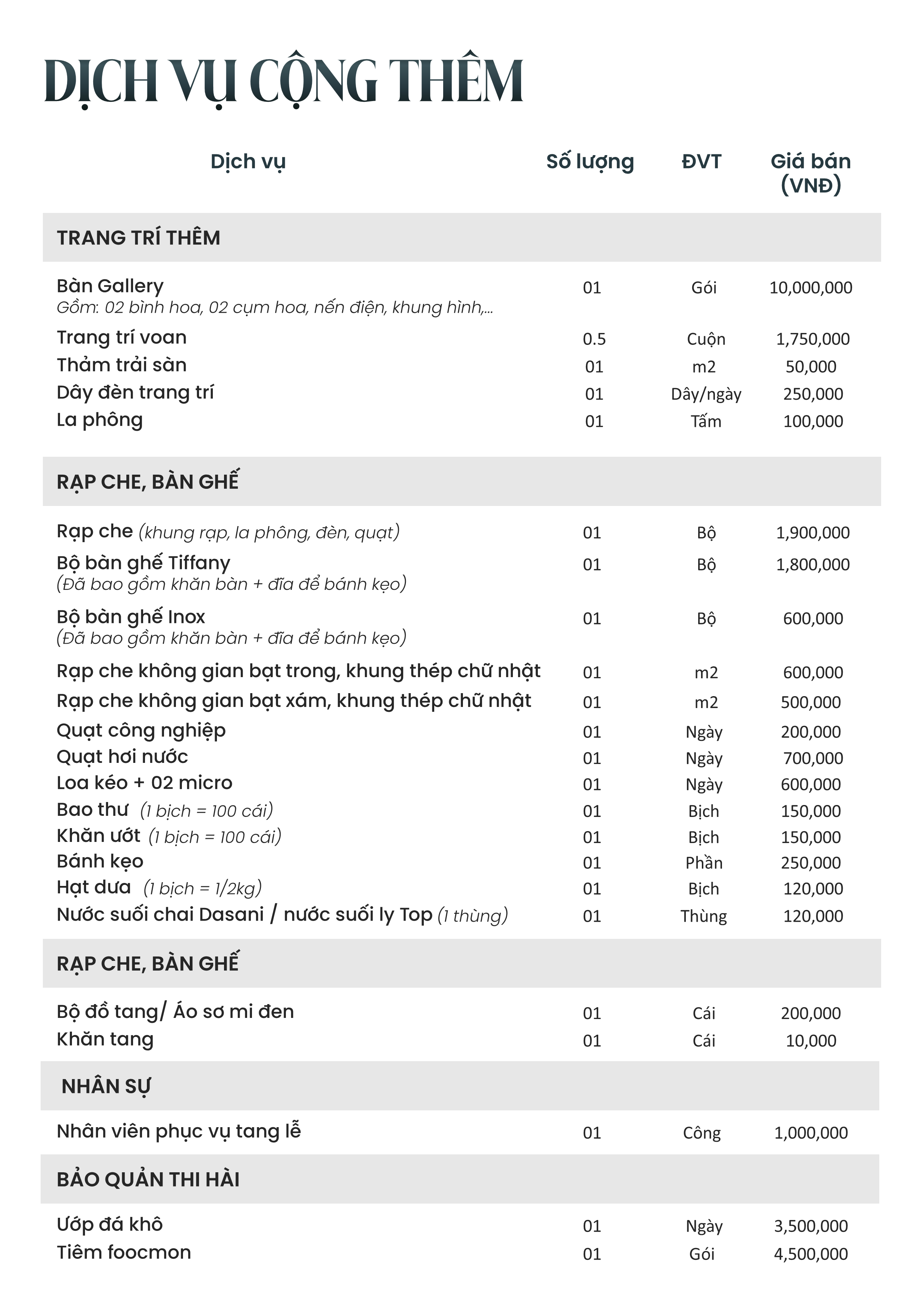The image size is (924, 1308).
Task: Click the 10,000,000 price for Bàn Gallery
Action: pyautogui.click(x=811, y=288)
